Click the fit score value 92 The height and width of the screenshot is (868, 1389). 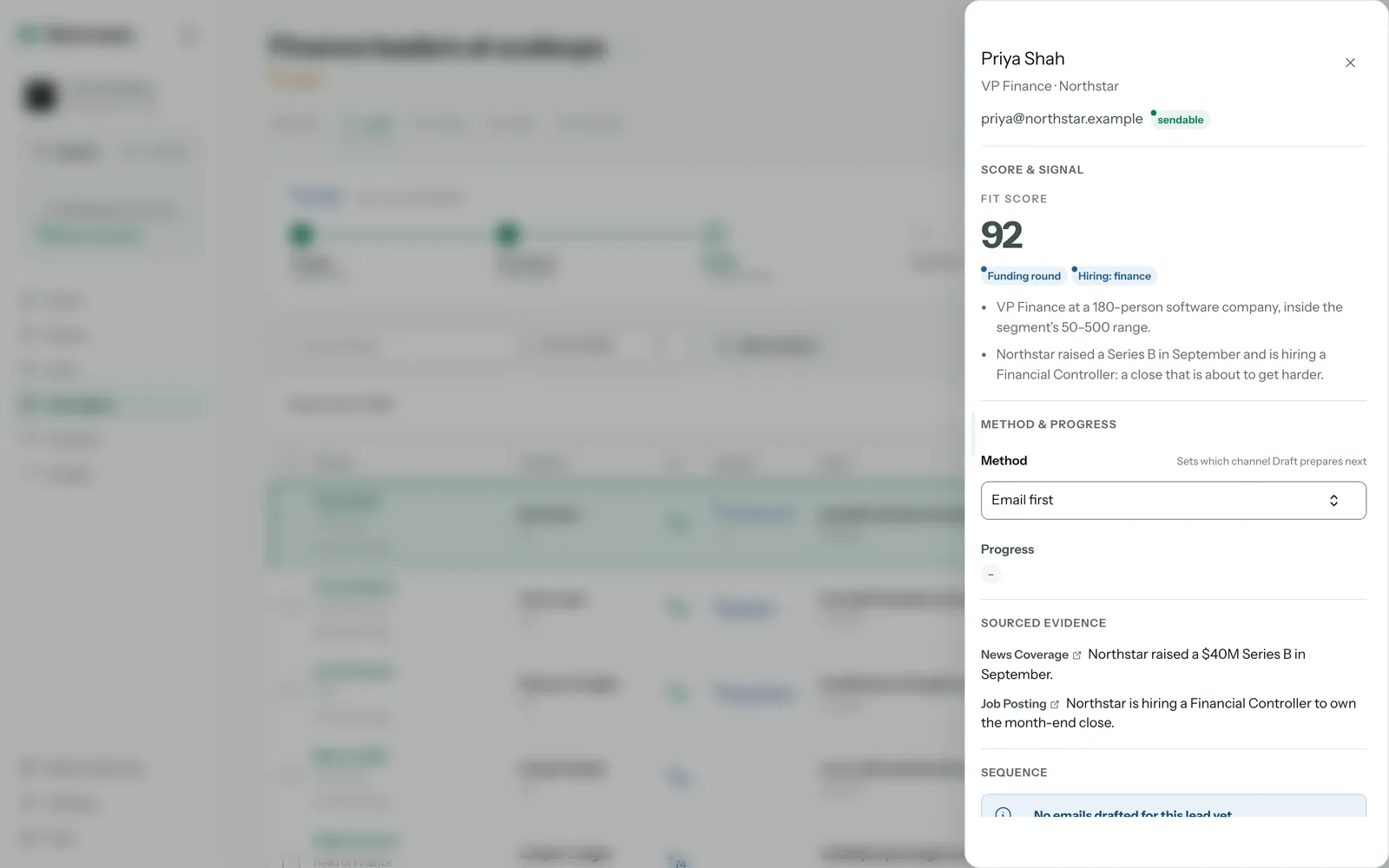pos(1002,235)
